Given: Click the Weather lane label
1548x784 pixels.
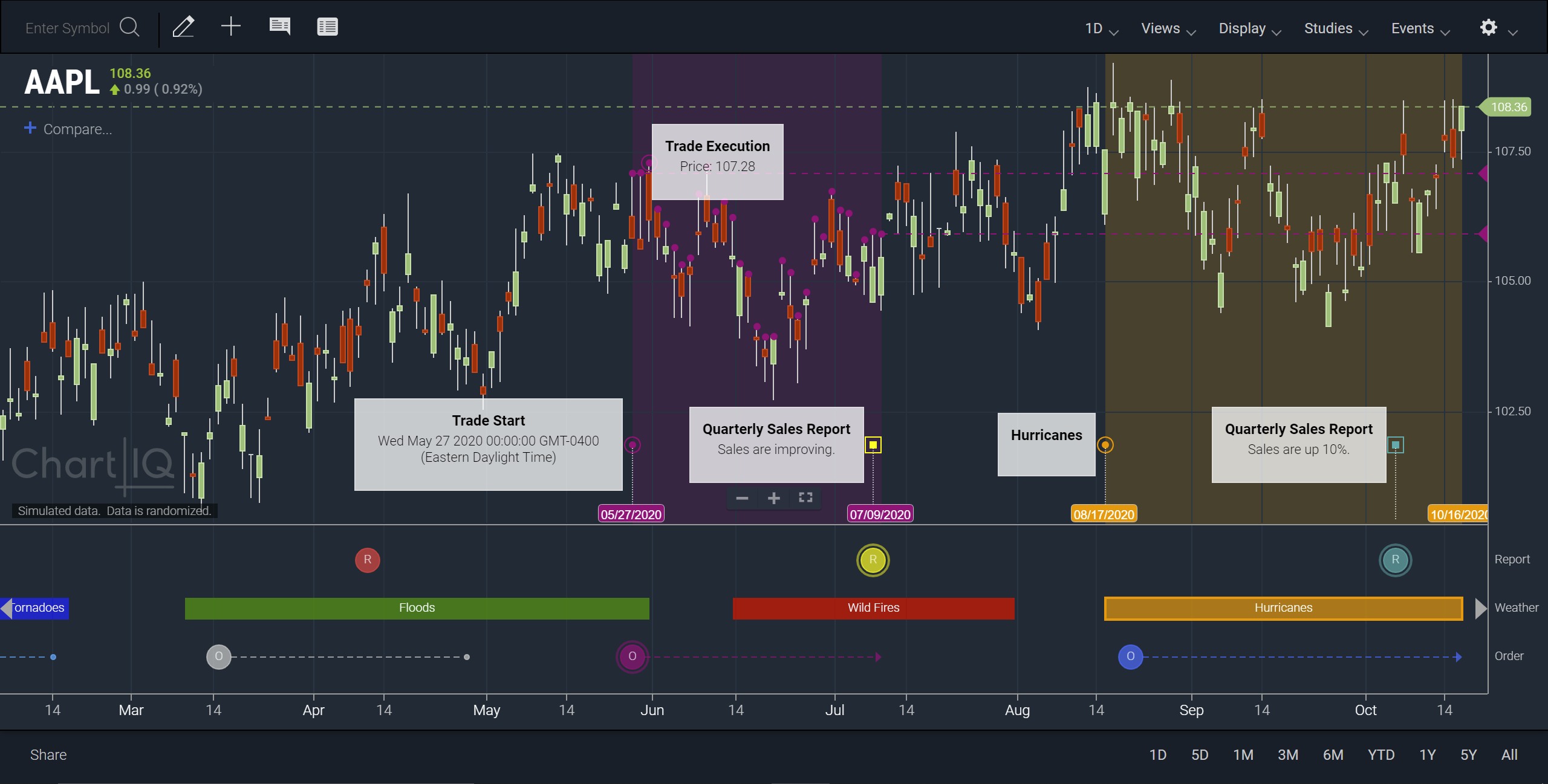Looking at the screenshot, I should (x=1516, y=607).
